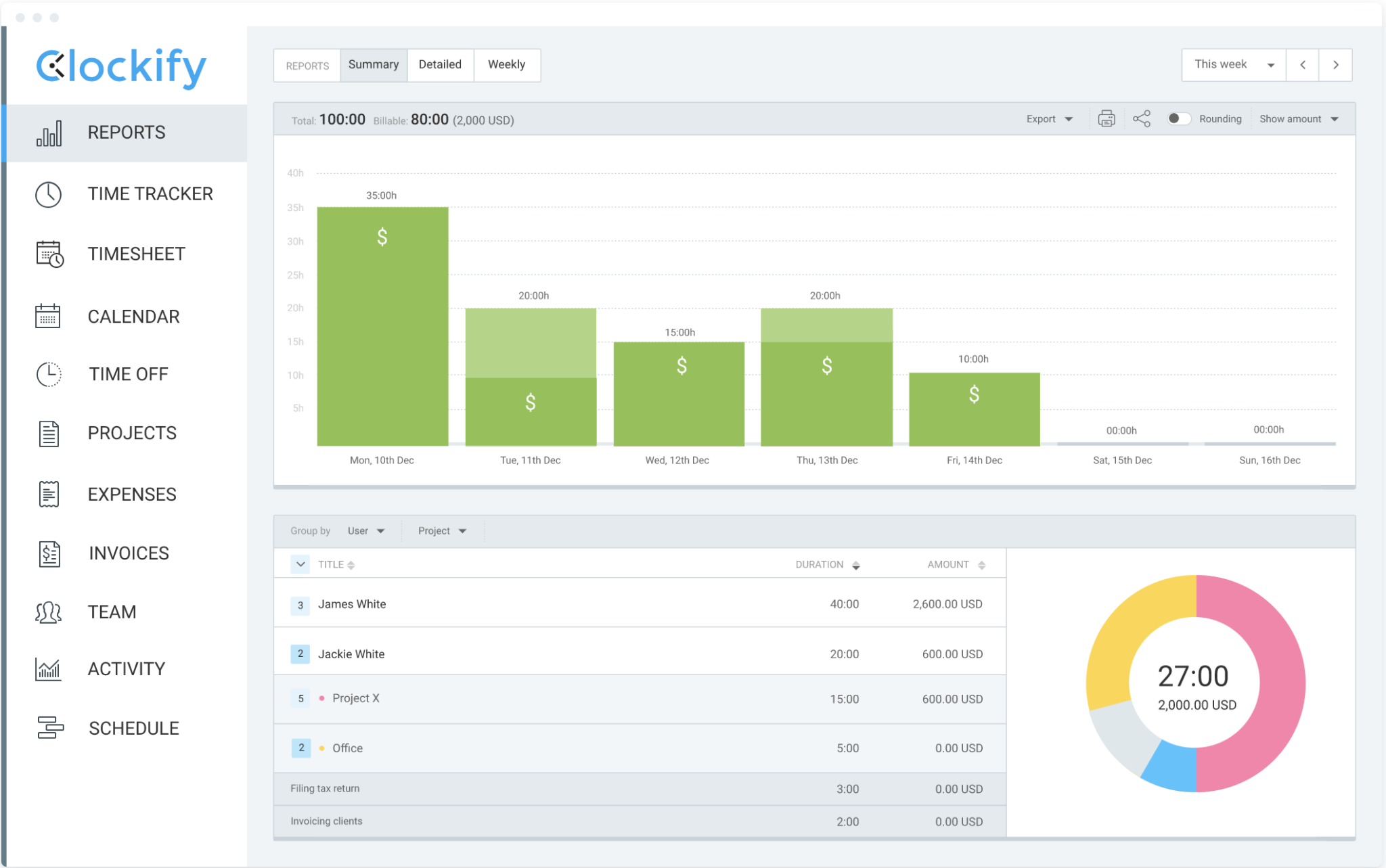The height and width of the screenshot is (868, 1386).
Task: Open the Invoices section
Action: pyautogui.click(x=128, y=553)
